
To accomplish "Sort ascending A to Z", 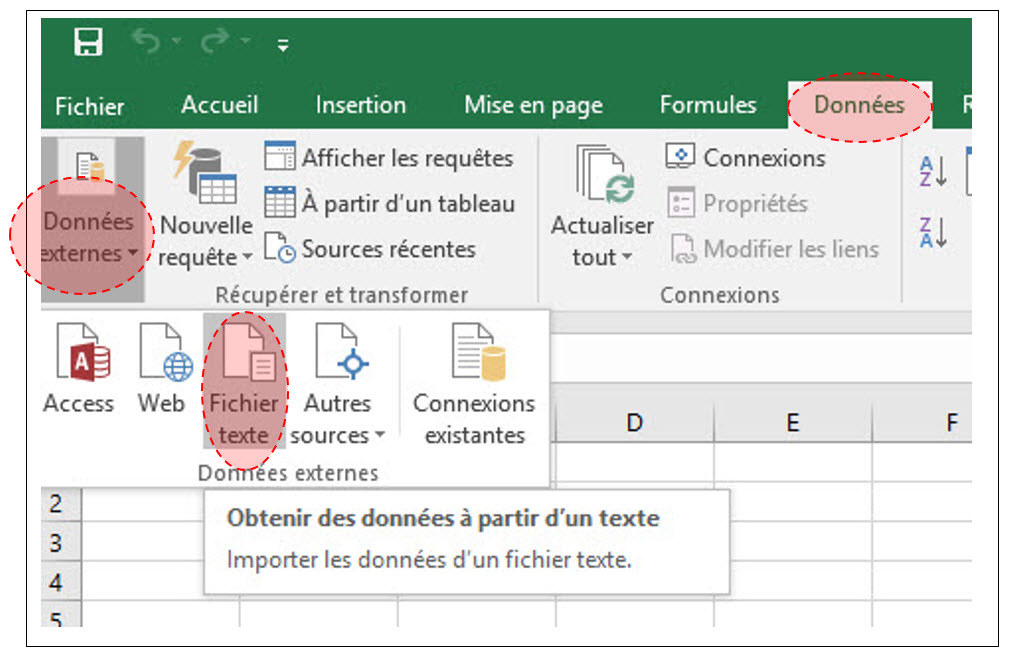I will click(x=932, y=170).
